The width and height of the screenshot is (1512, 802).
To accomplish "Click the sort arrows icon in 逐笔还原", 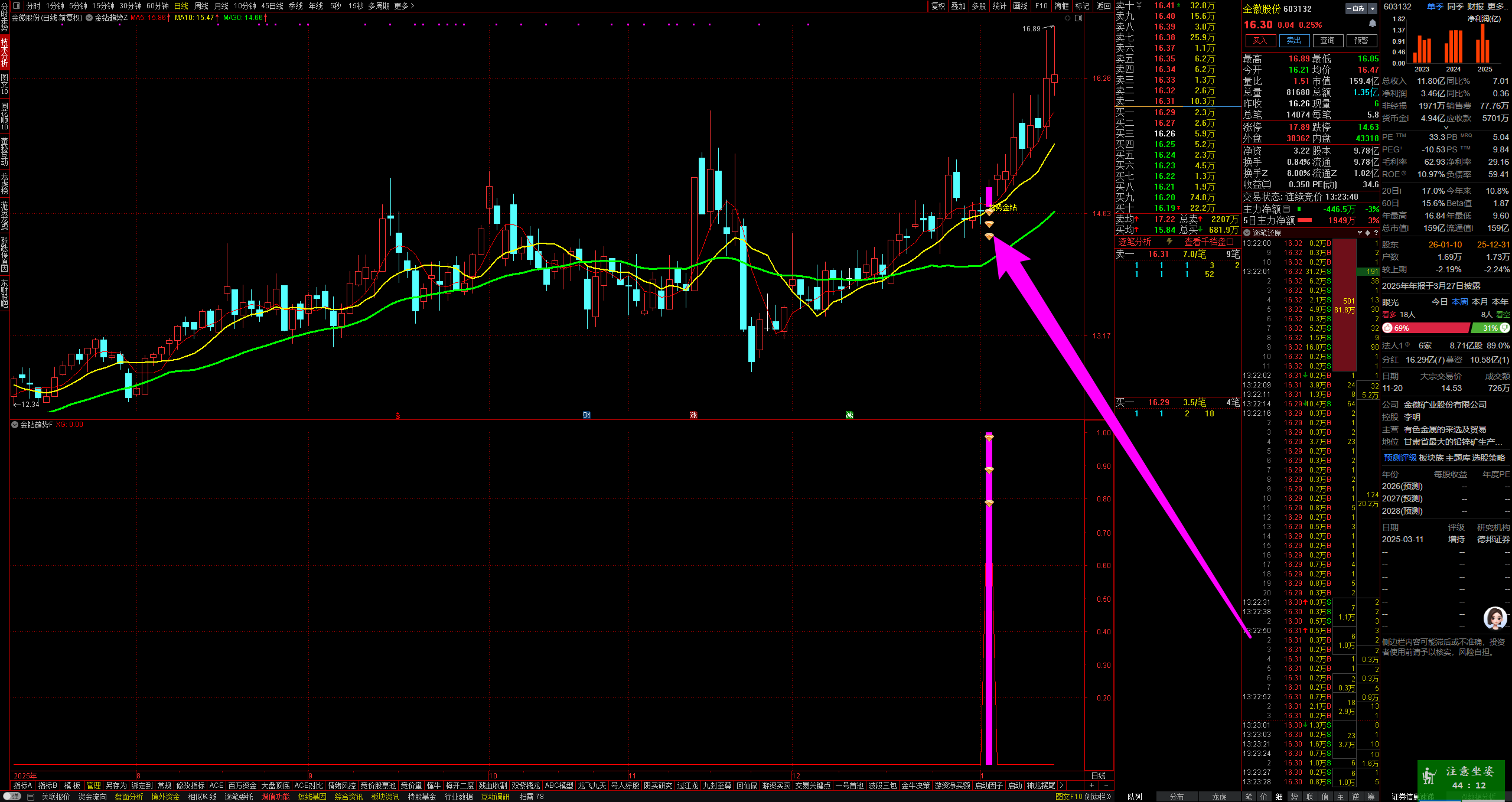I will [1367, 233].
